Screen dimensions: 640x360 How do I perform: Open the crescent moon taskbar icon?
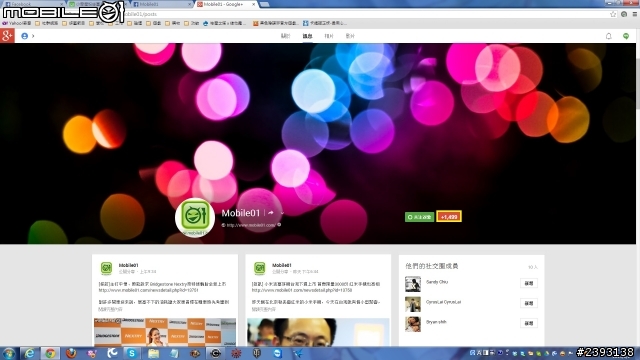coord(112,353)
